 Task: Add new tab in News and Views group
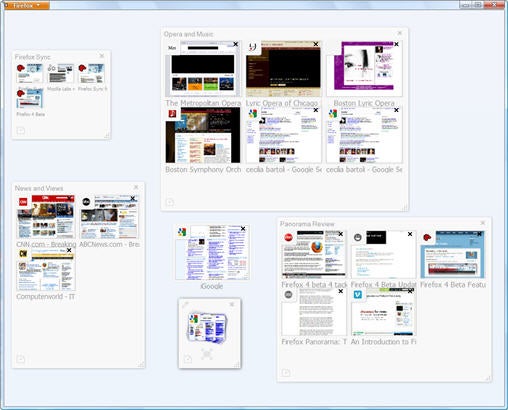pos(21,359)
